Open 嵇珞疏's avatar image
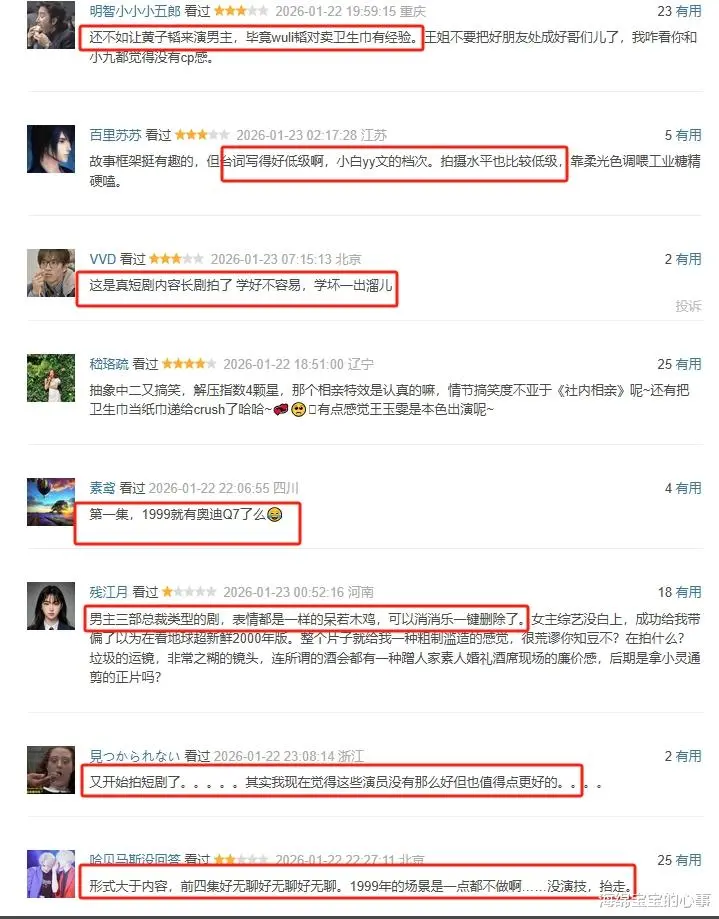 tap(51, 378)
